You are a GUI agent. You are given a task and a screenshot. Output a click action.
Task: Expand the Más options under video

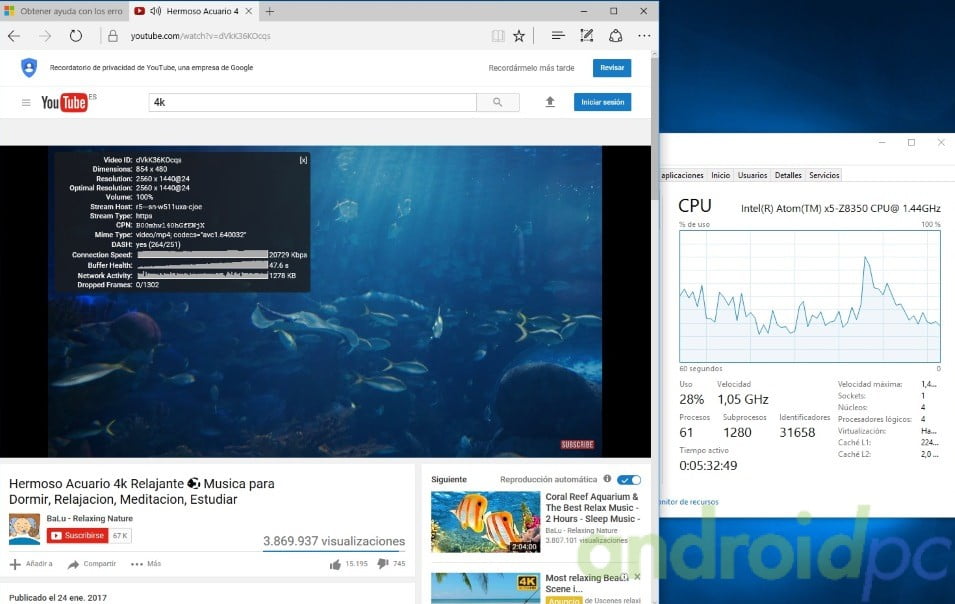(x=145, y=564)
